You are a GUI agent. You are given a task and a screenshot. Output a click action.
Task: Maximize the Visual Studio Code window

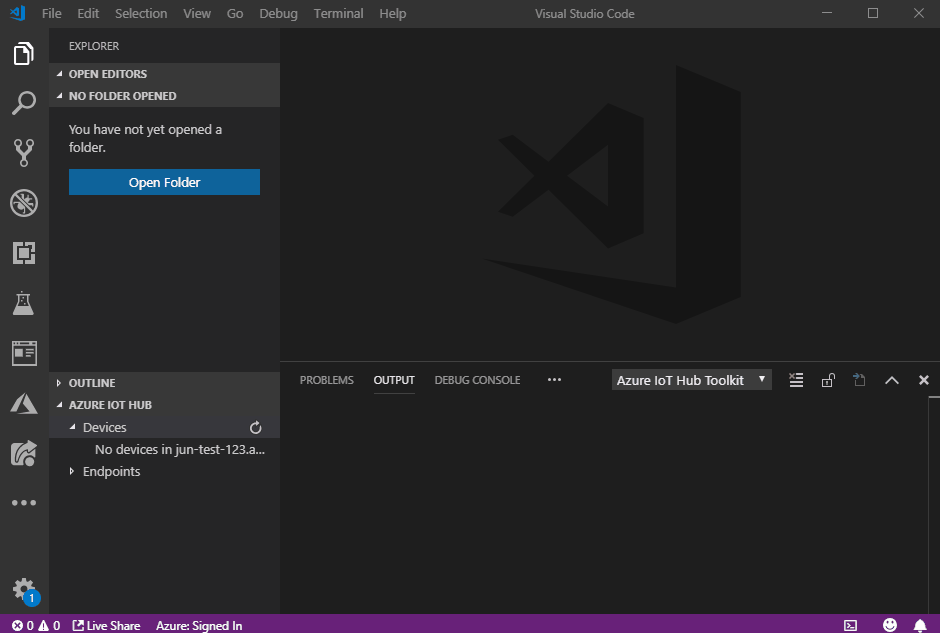tap(873, 13)
